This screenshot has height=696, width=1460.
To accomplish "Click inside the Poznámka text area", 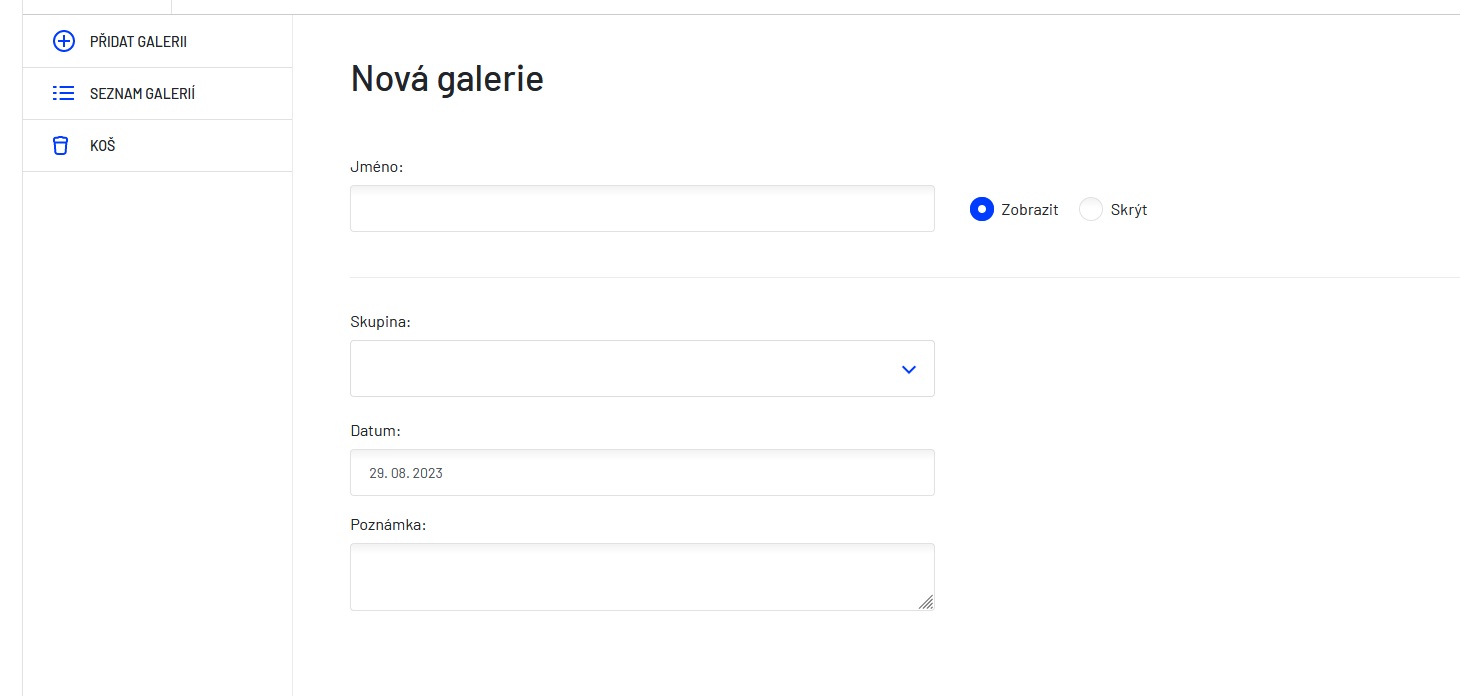I will (x=642, y=577).
